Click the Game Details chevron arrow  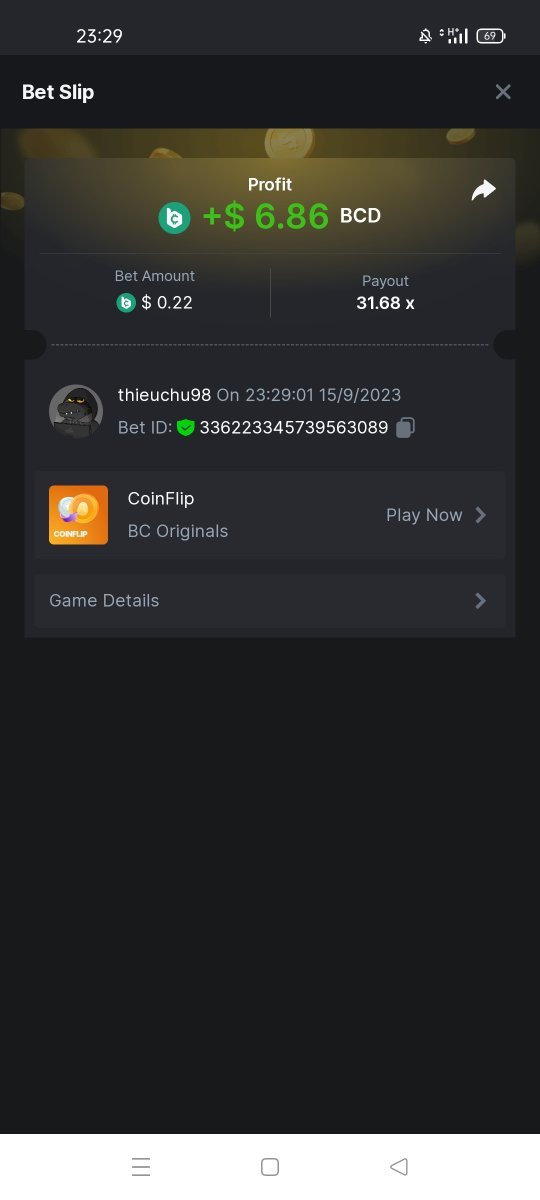481,601
